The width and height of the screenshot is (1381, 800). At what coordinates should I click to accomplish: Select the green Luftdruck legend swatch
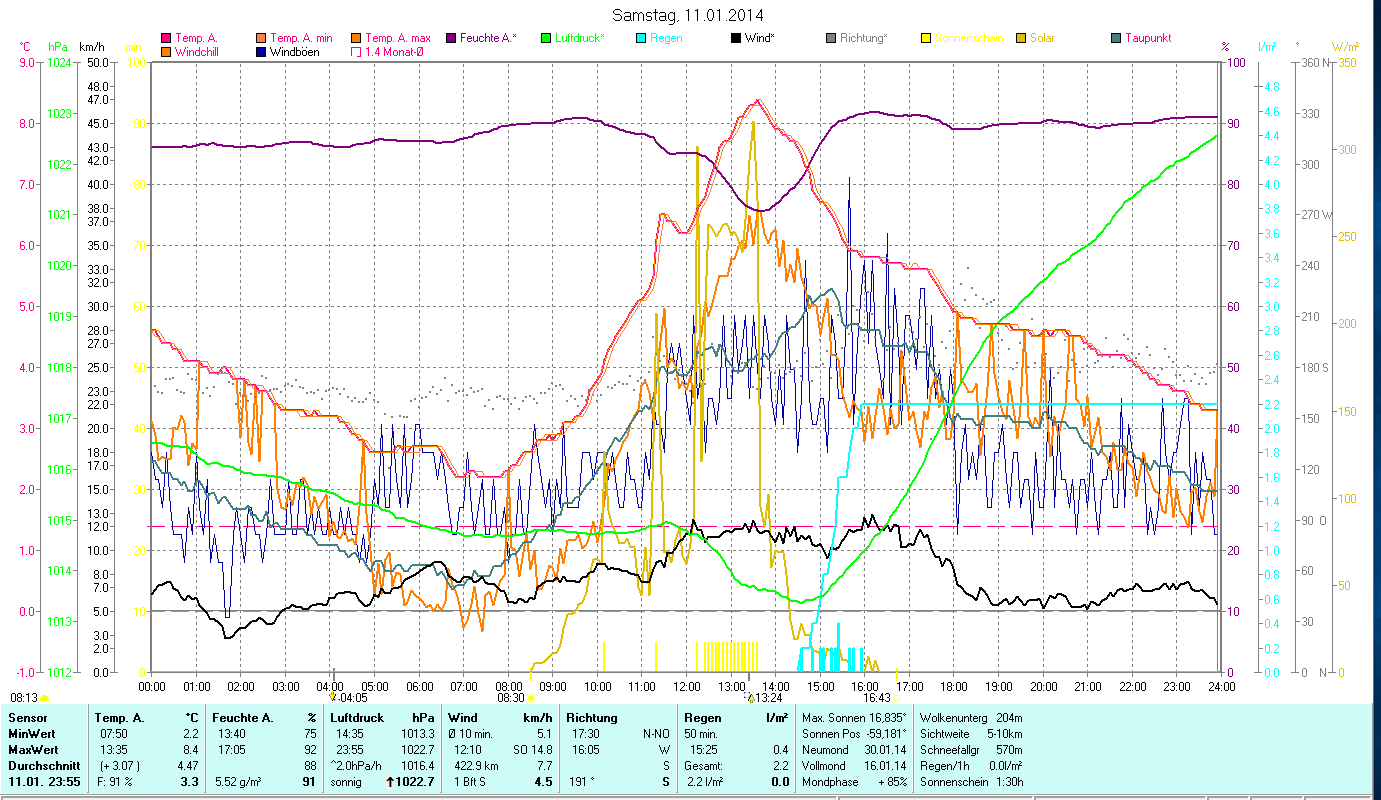pyautogui.click(x=545, y=39)
